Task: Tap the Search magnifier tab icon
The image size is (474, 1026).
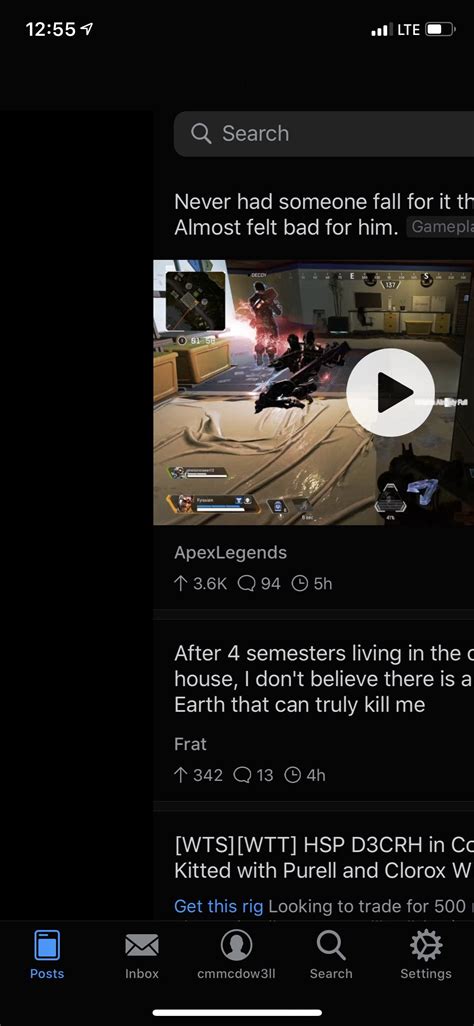Action: pos(331,946)
